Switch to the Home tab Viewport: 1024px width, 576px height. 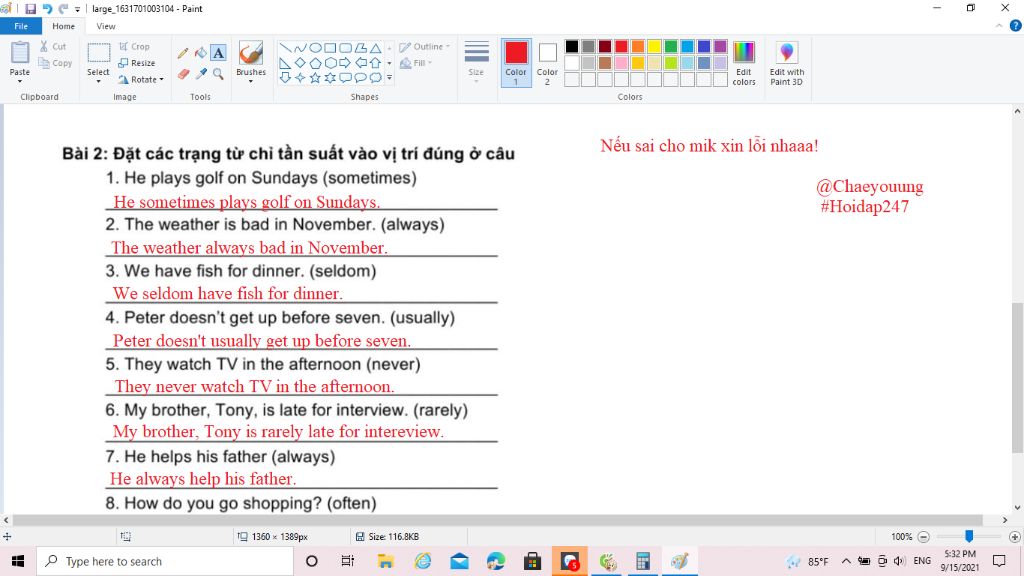[x=63, y=26]
